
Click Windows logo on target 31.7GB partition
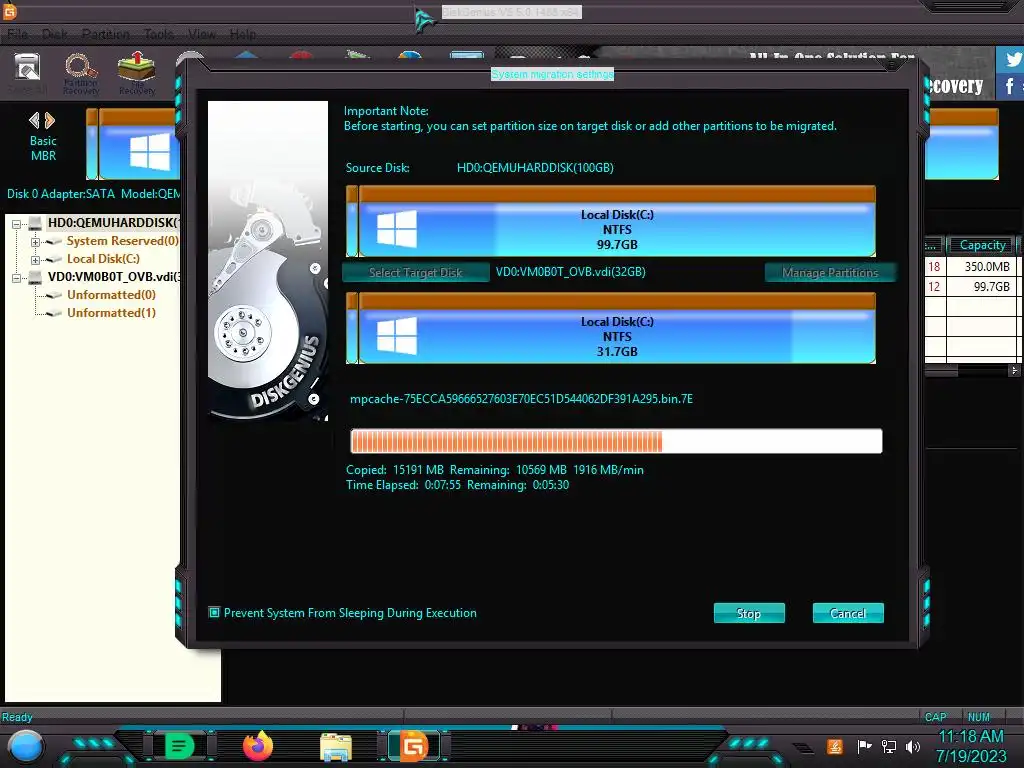pyautogui.click(x=397, y=336)
